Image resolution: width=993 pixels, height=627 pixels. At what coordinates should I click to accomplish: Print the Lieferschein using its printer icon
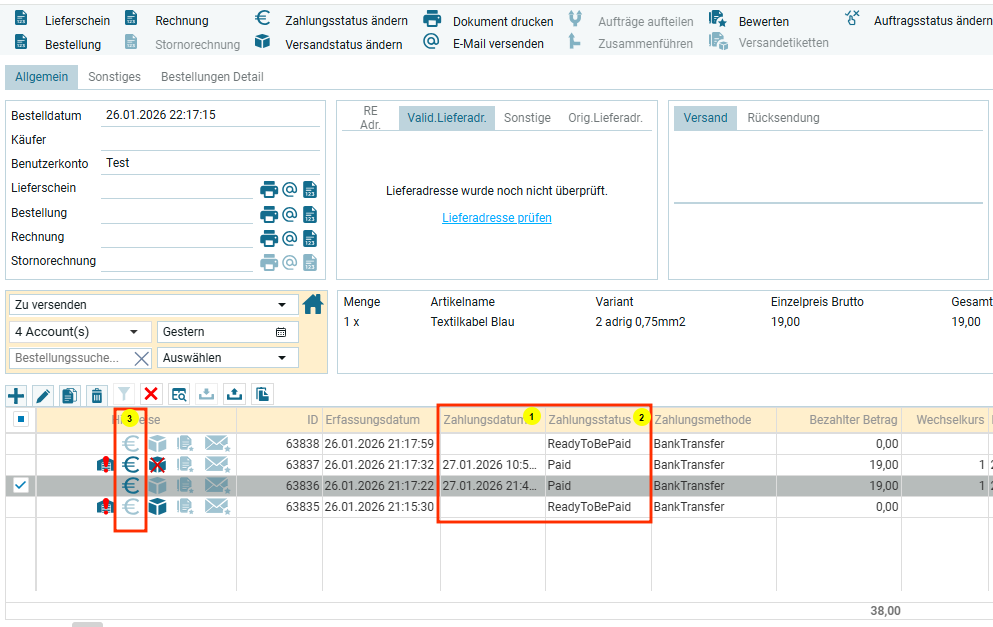268,189
